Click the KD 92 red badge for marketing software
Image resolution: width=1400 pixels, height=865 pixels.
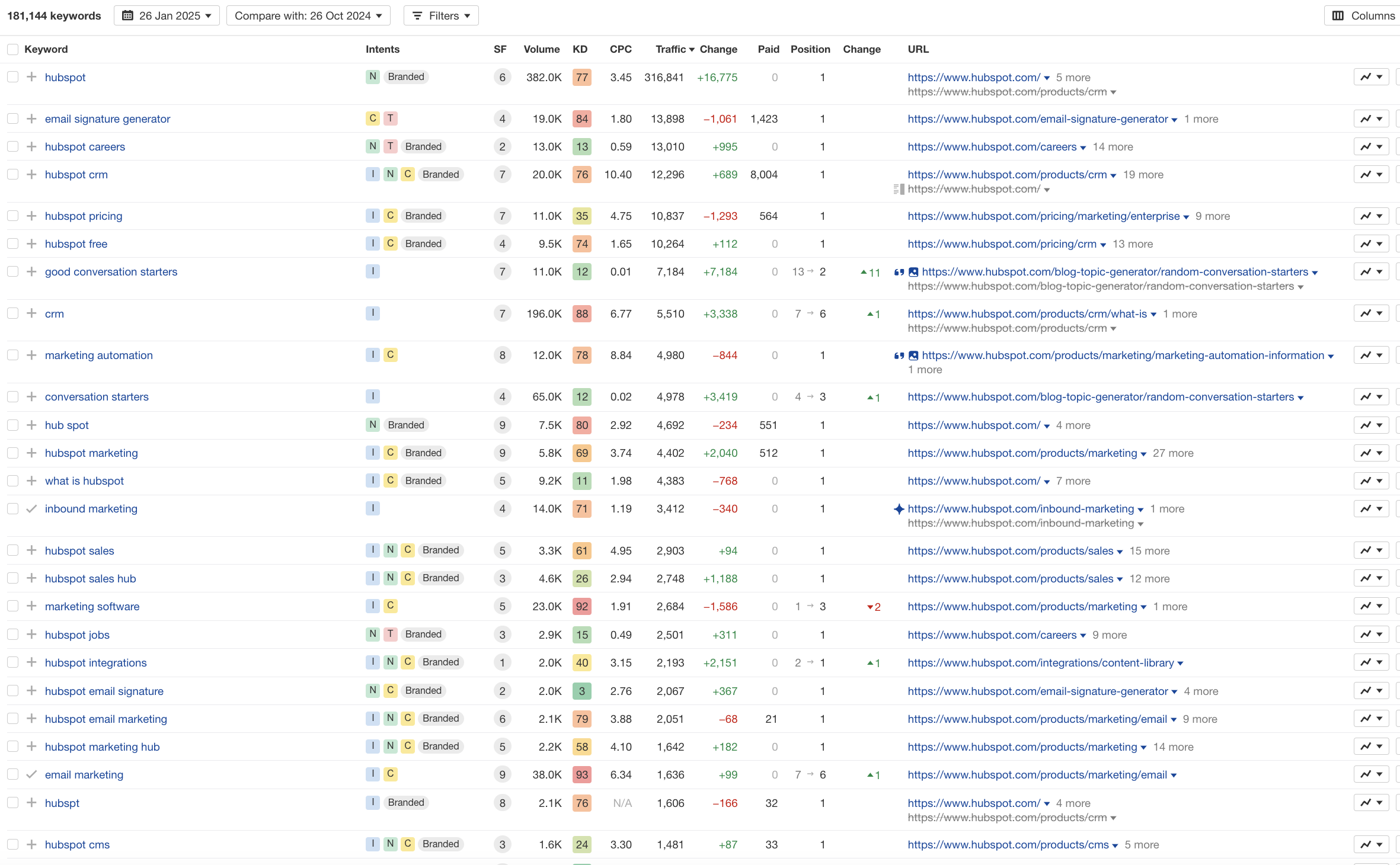click(x=582, y=606)
